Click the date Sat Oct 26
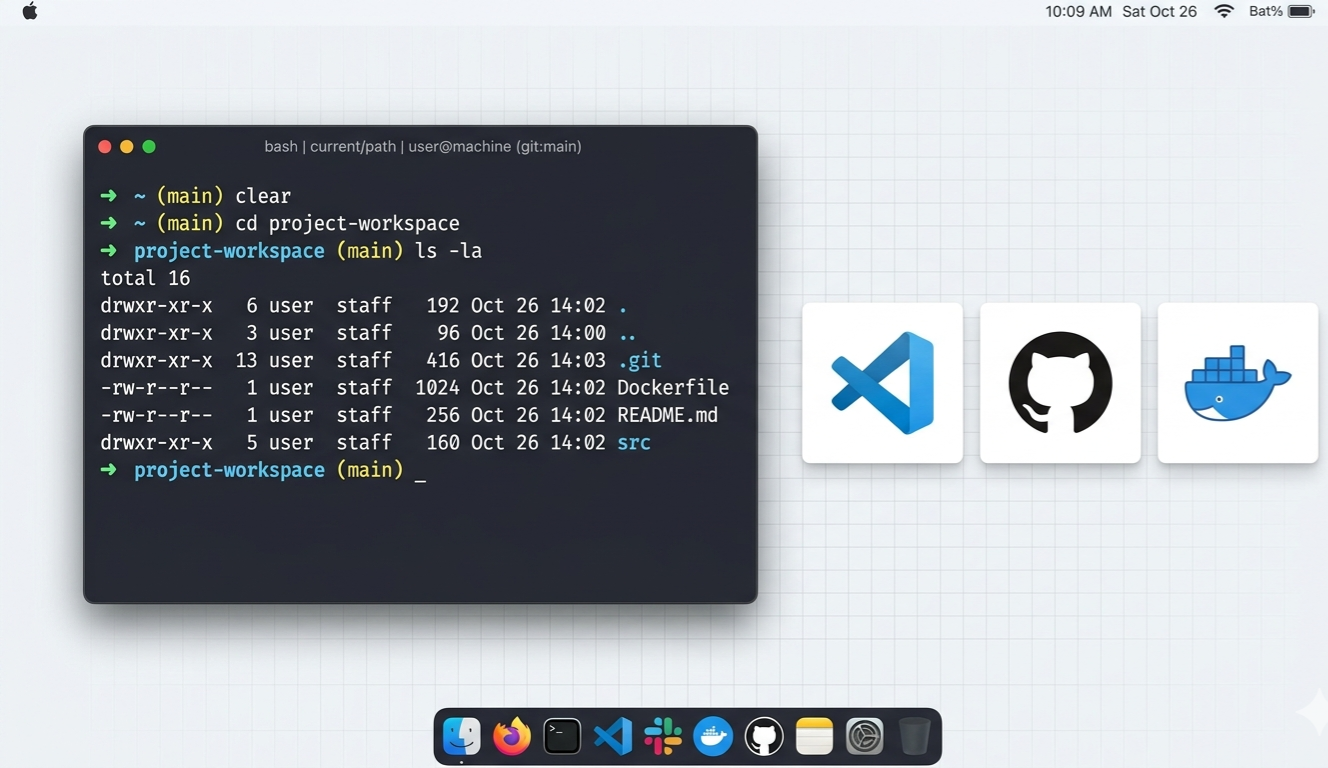 [x=1159, y=12]
